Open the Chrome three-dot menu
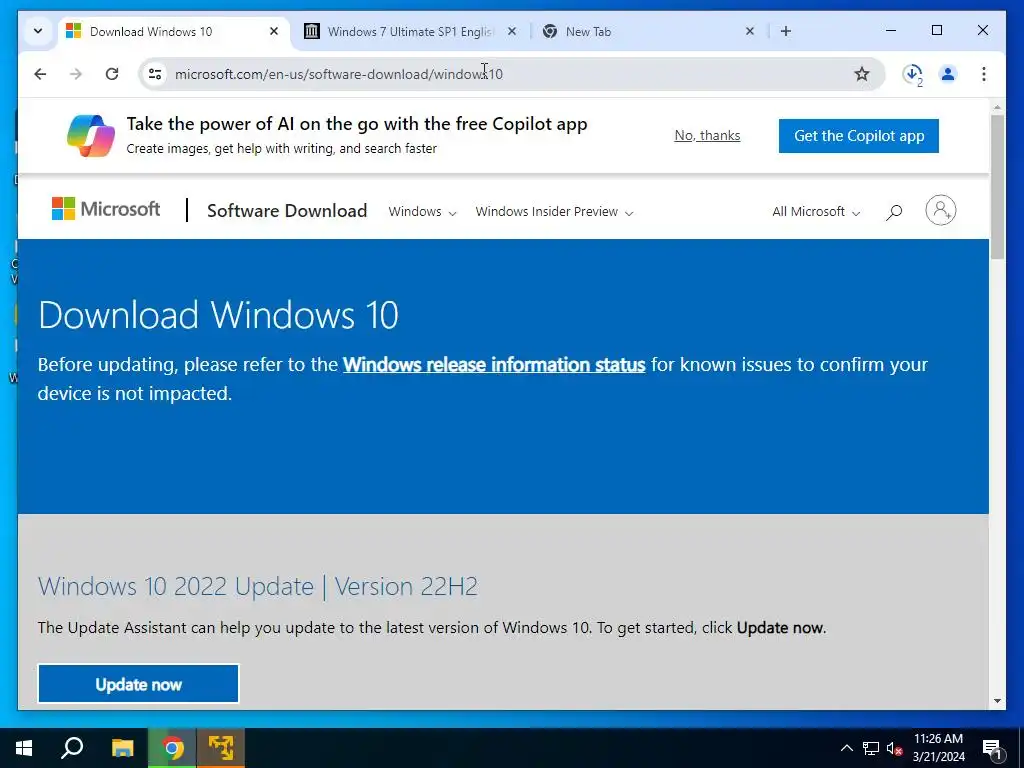Image resolution: width=1024 pixels, height=768 pixels. 984,74
